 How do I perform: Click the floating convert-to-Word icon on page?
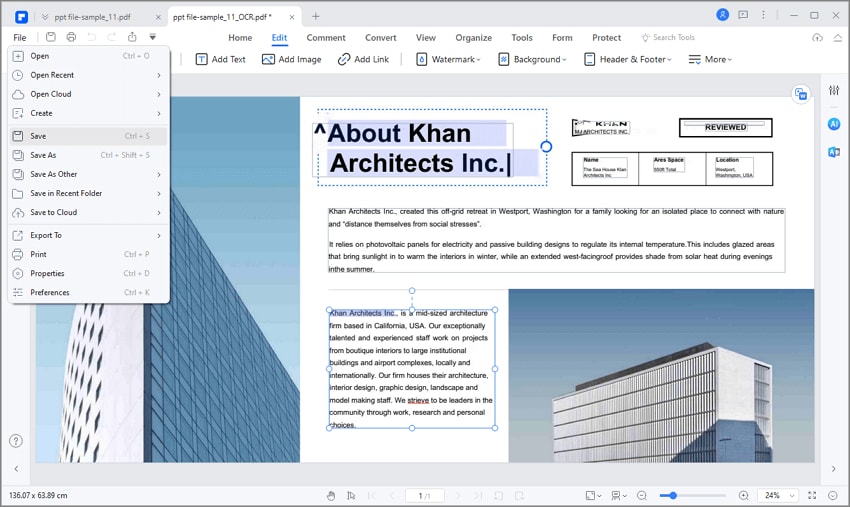pos(801,94)
